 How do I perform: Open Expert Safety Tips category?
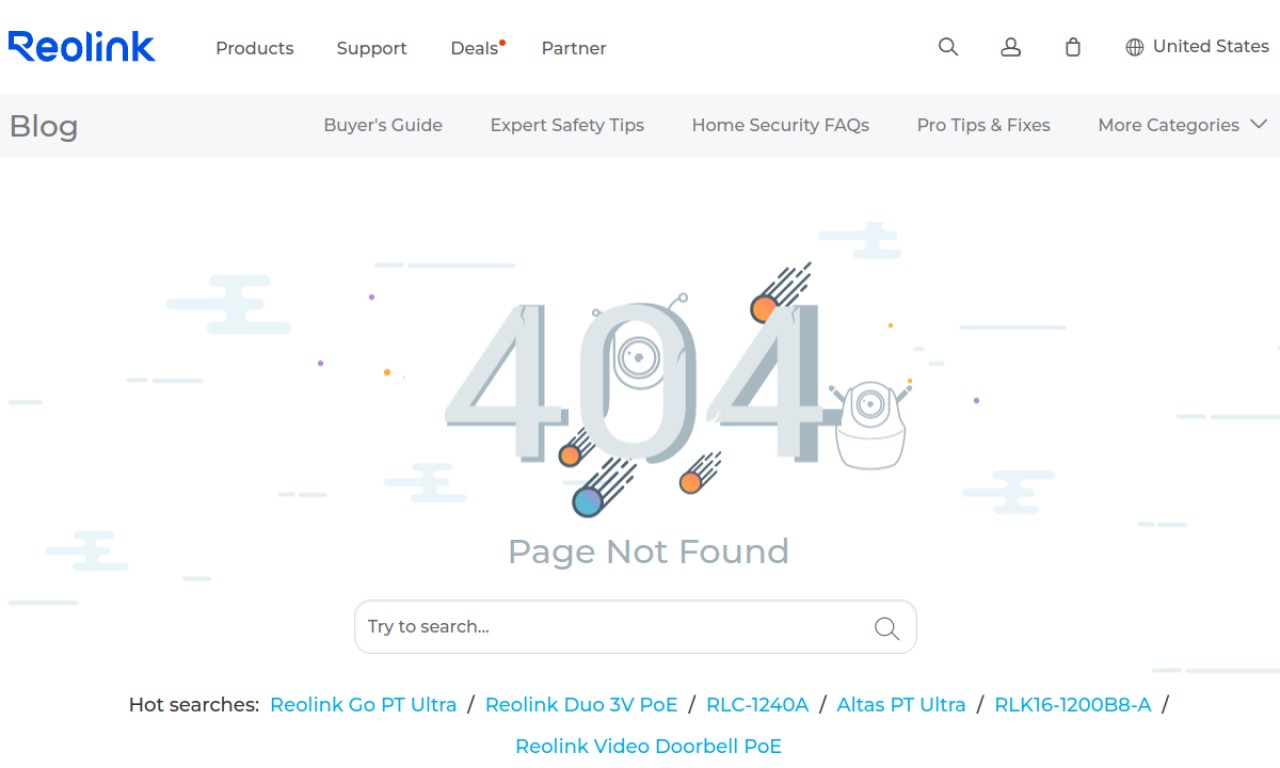pyautogui.click(x=567, y=125)
